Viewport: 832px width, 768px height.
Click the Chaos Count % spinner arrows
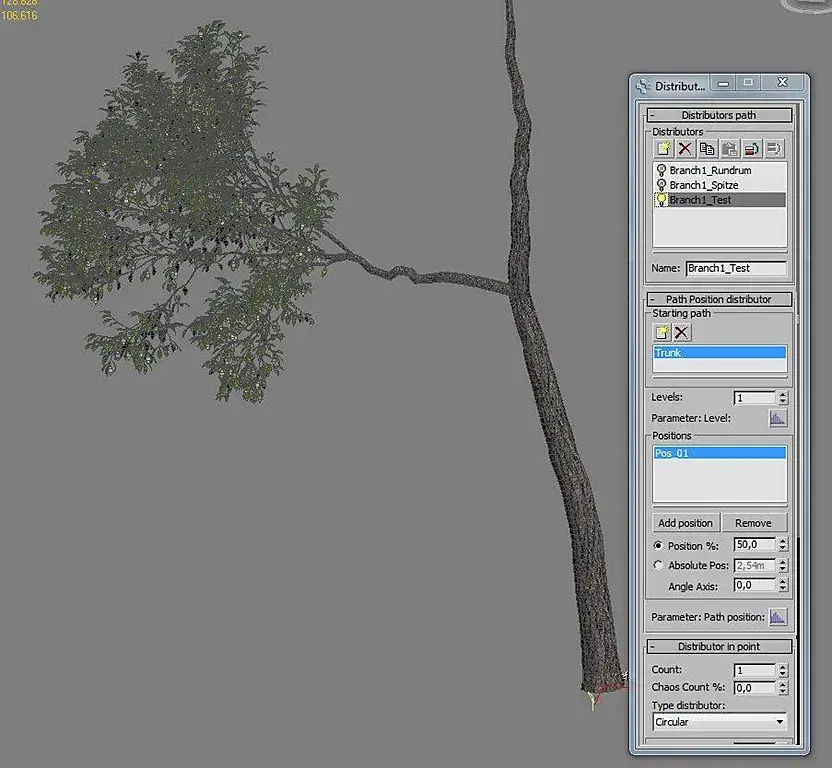click(782, 688)
